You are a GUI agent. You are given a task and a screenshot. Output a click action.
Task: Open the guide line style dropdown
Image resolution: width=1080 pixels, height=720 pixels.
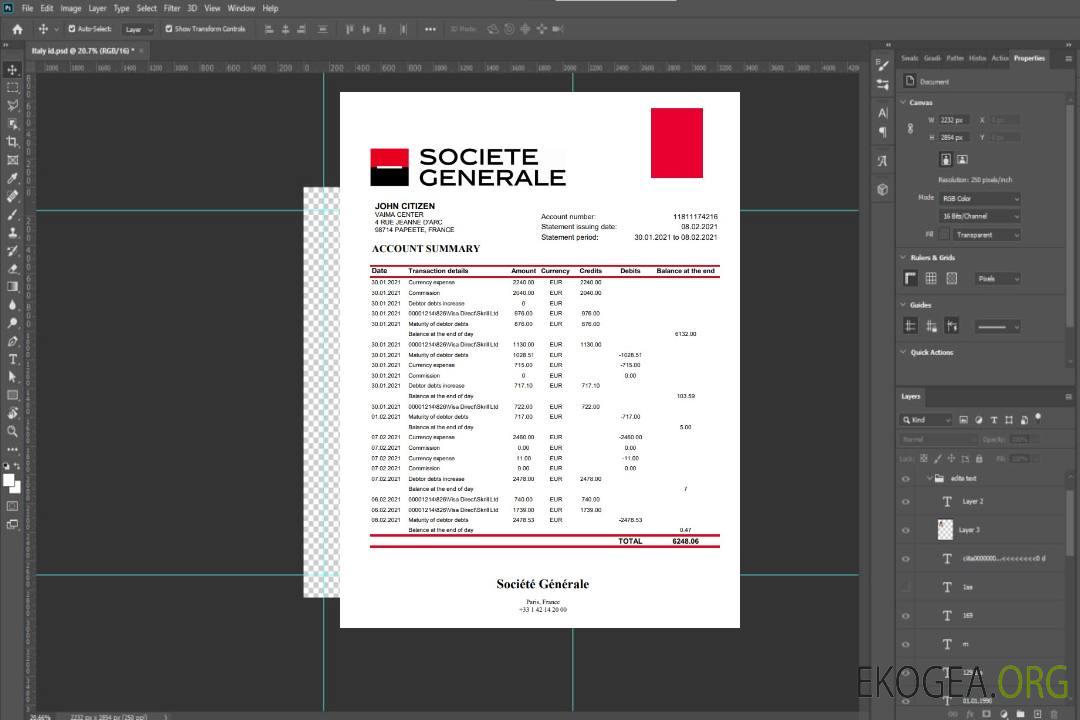(x=998, y=327)
